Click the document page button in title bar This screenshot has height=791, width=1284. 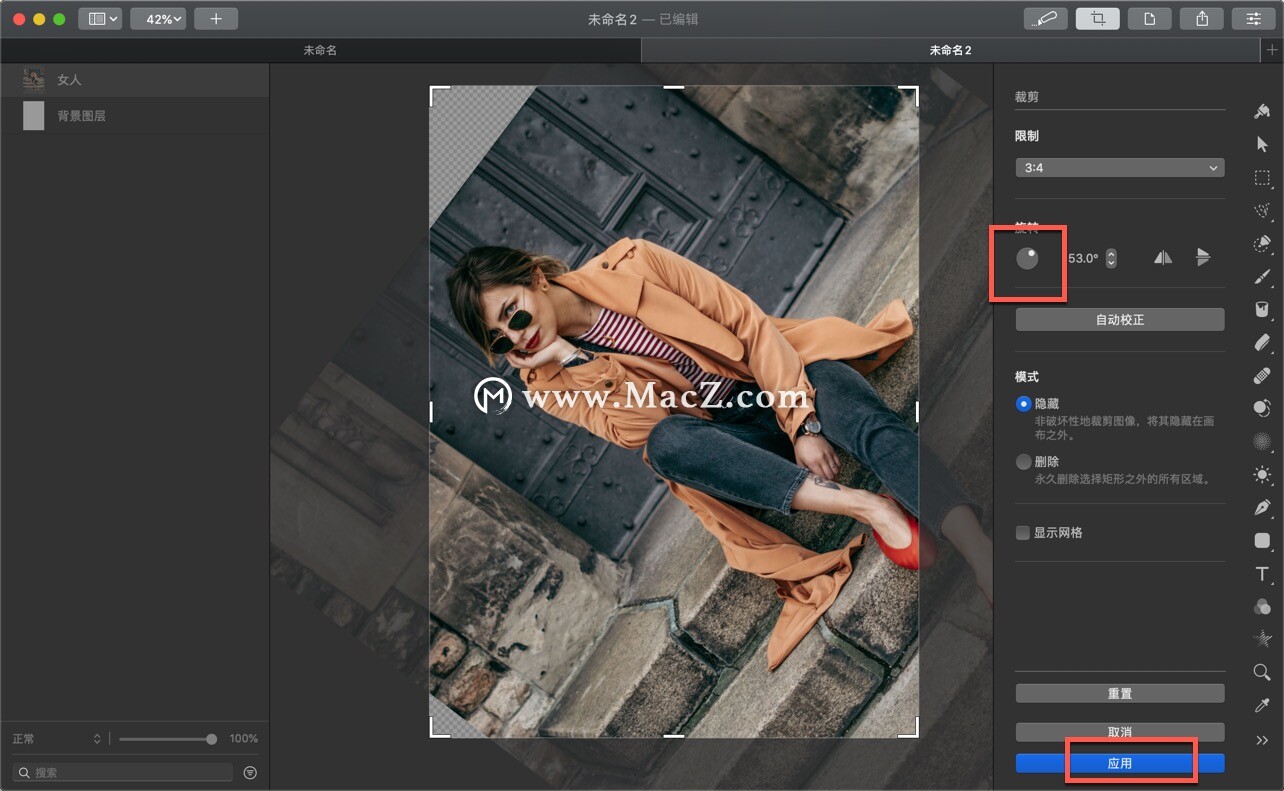point(1150,19)
